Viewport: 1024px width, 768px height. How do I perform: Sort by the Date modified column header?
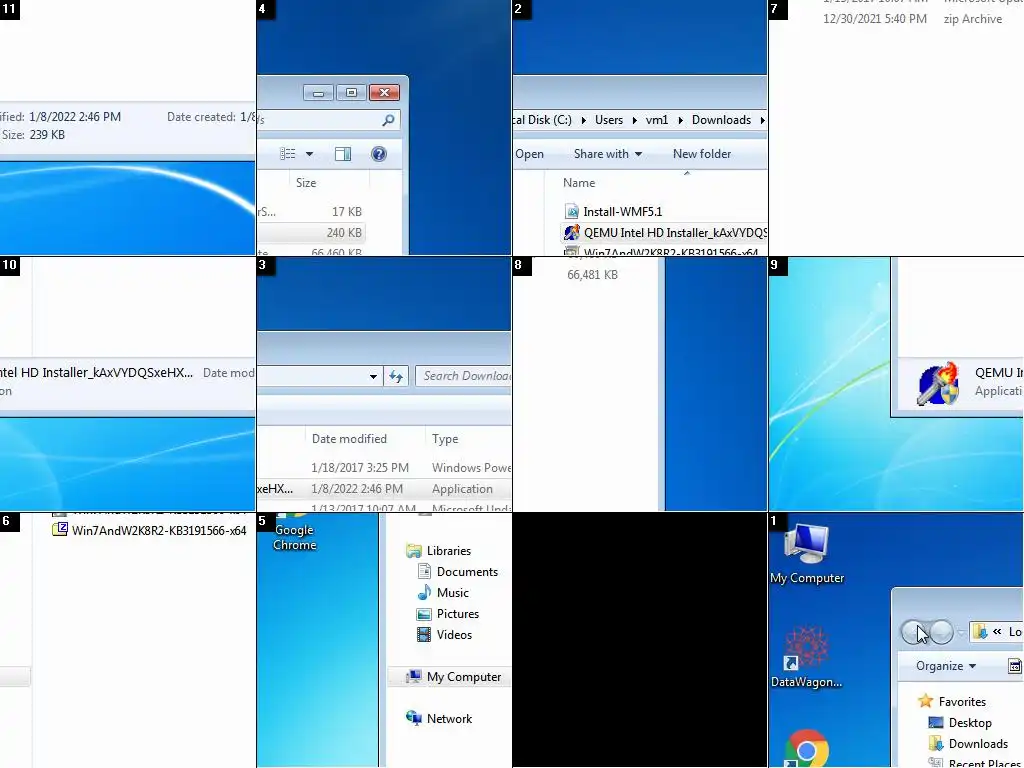pyautogui.click(x=349, y=439)
